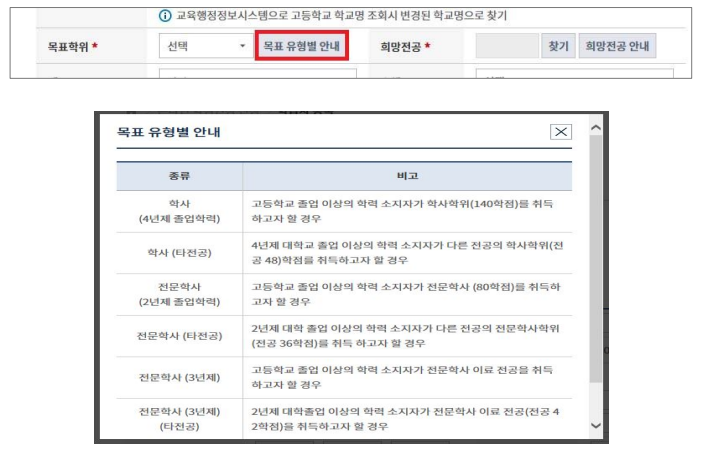This screenshot has height=451, width=703.
Task: Click the popup scrollbar down arrow
Action: click(x=596, y=425)
